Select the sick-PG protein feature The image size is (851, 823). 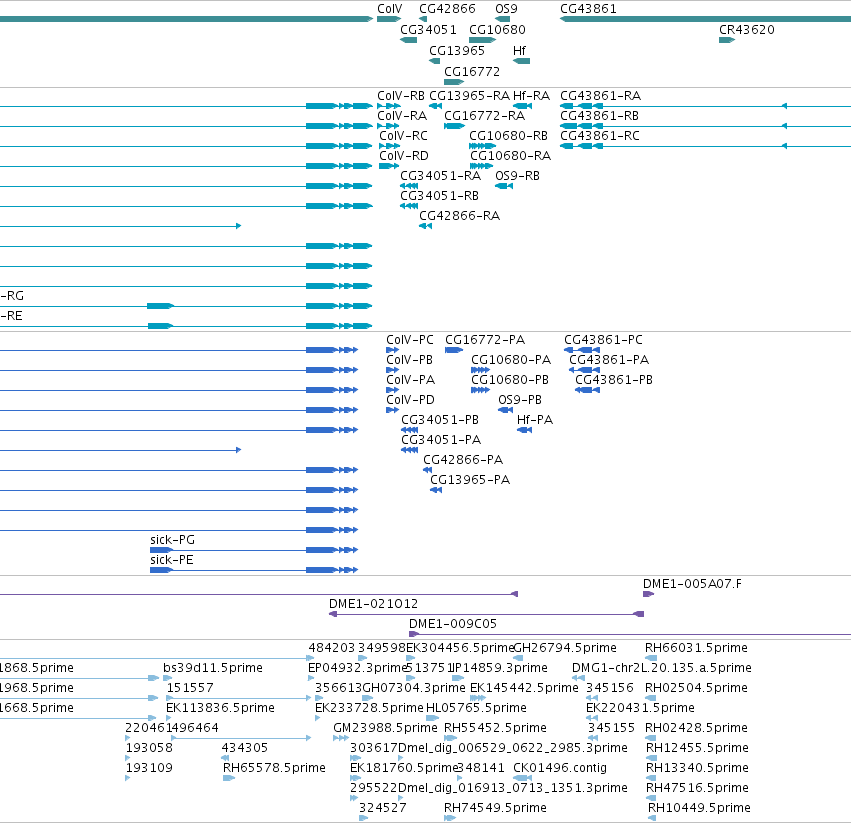tap(254, 550)
